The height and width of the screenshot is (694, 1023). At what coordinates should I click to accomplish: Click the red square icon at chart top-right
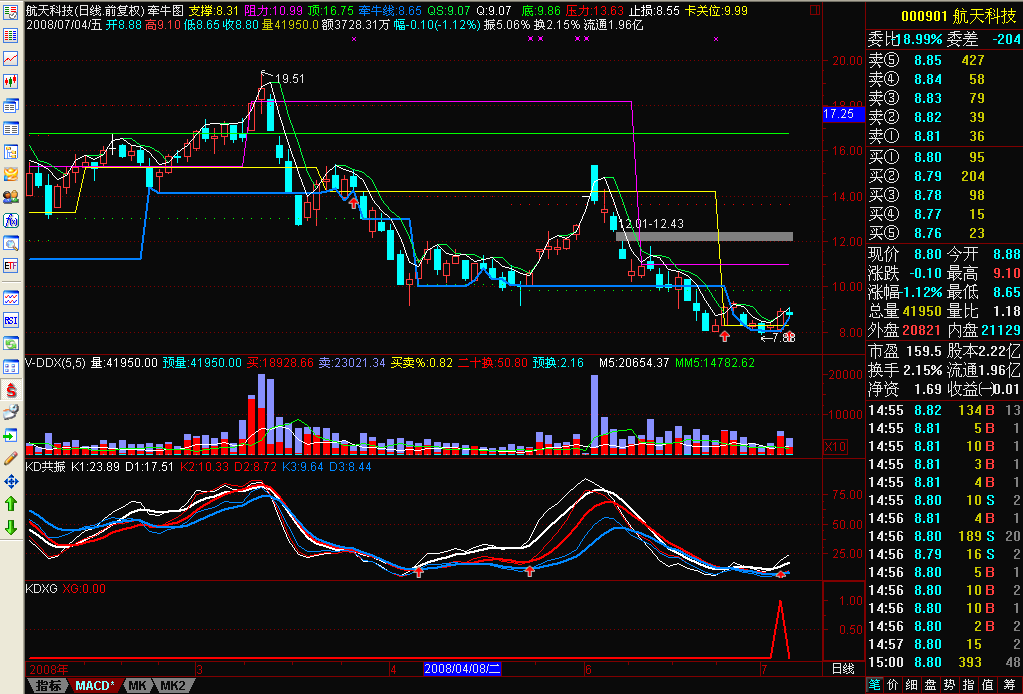814,10
